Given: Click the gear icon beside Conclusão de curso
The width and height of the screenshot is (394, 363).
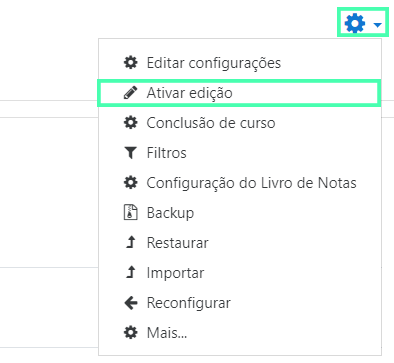Looking at the screenshot, I should tap(130, 123).
